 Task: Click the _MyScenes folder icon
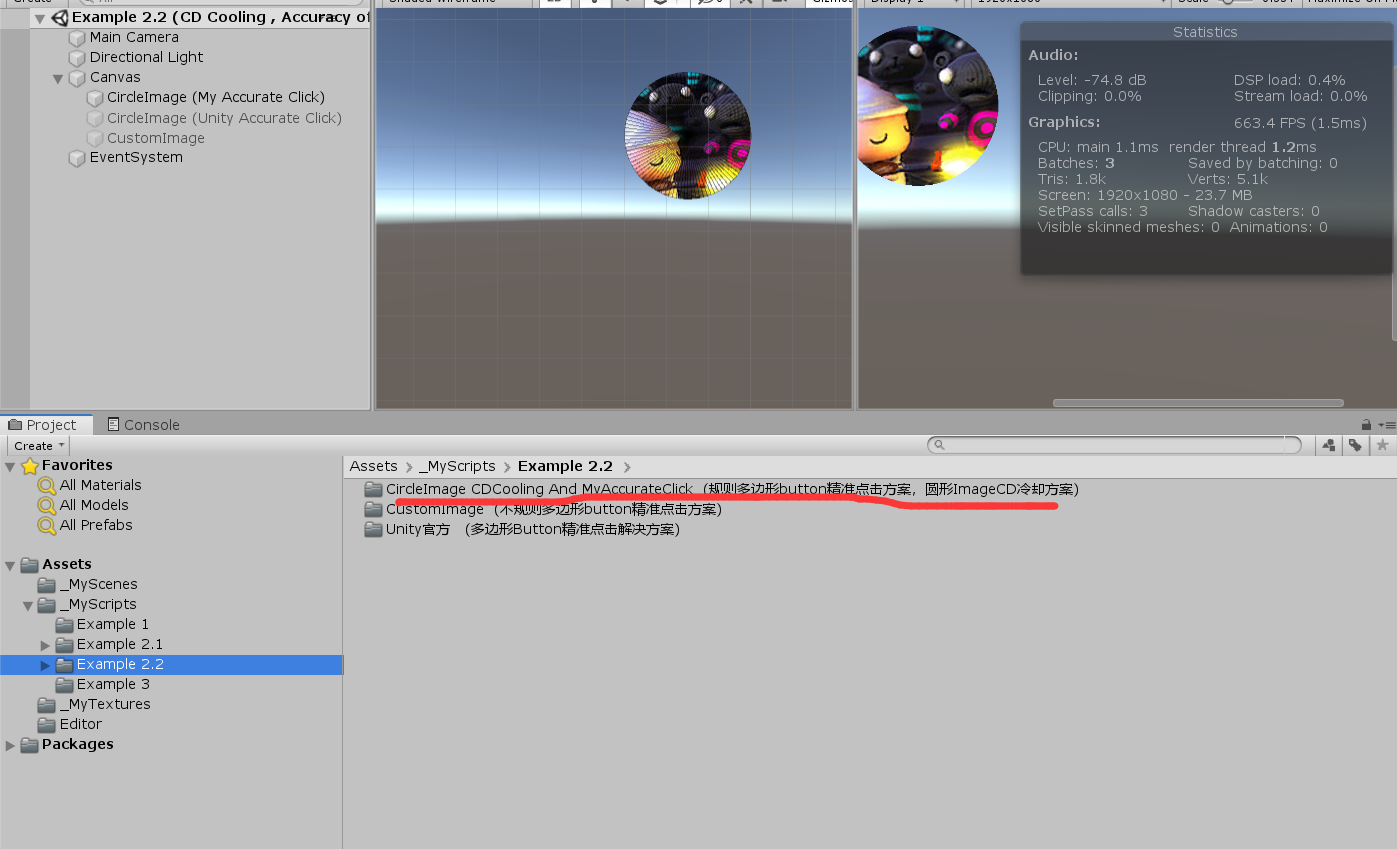click(x=47, y=585)
